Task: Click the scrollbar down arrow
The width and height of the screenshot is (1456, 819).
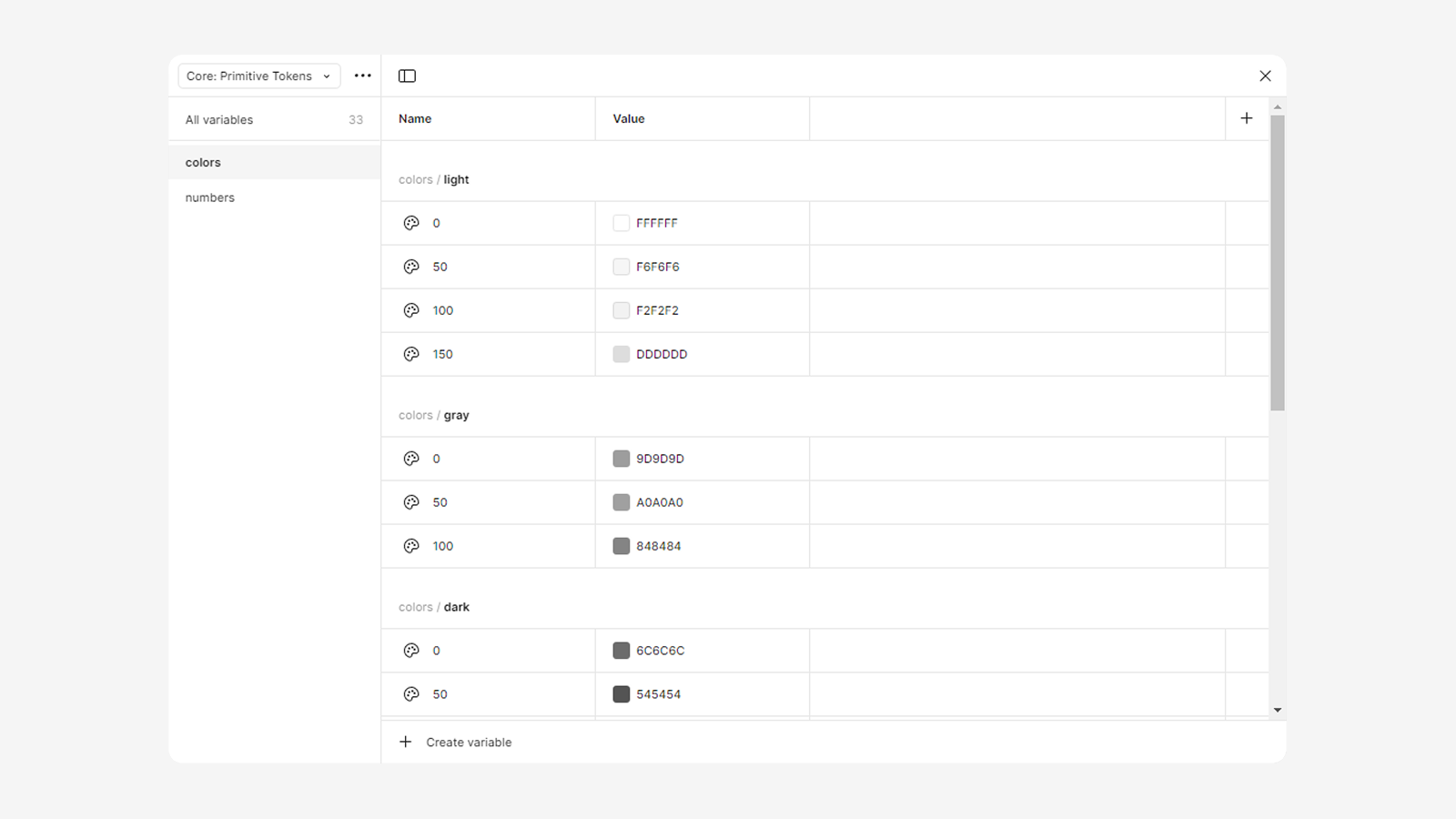Action: [x=1278, y=710]
